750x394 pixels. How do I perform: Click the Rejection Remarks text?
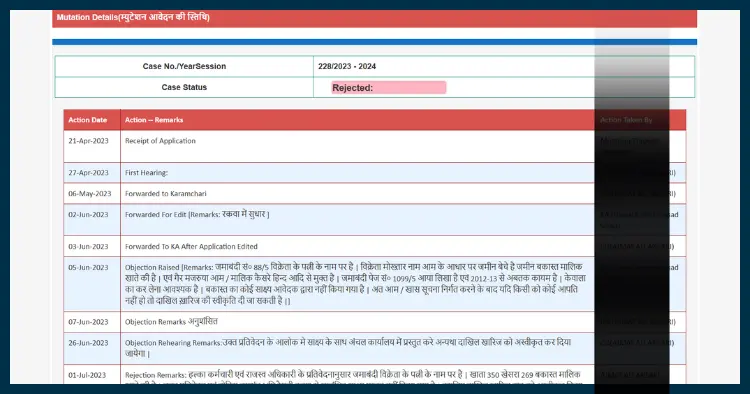(x=353, y=377)
